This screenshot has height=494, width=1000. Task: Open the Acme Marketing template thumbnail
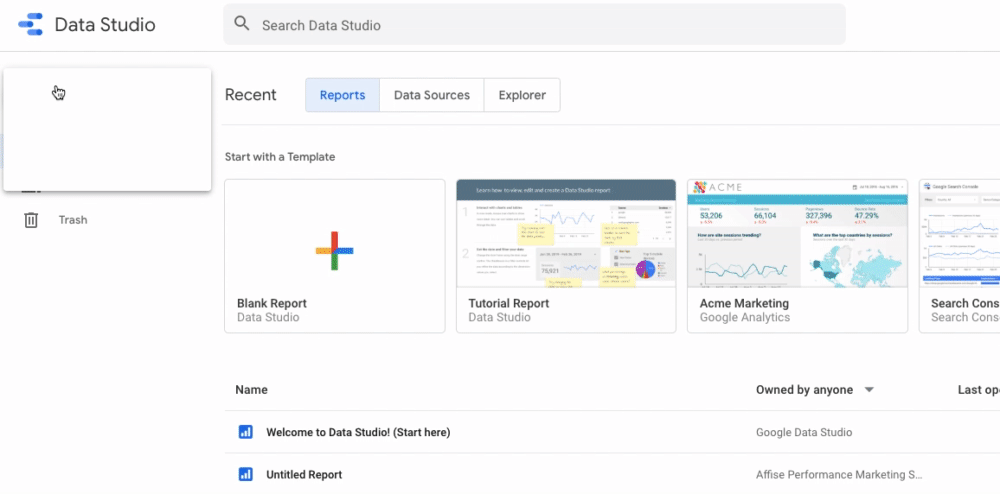point(797,233)
